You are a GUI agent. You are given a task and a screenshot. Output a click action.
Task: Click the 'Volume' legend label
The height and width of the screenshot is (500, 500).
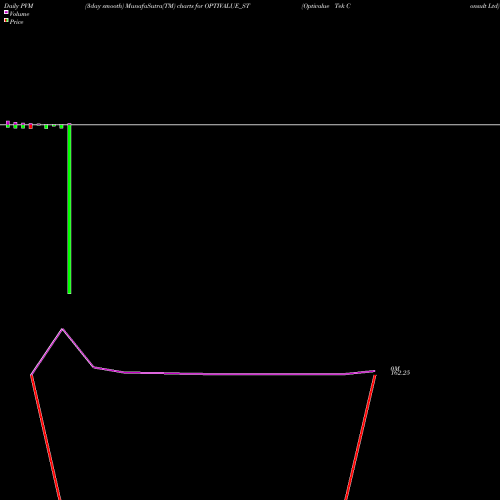coord(19,14)
